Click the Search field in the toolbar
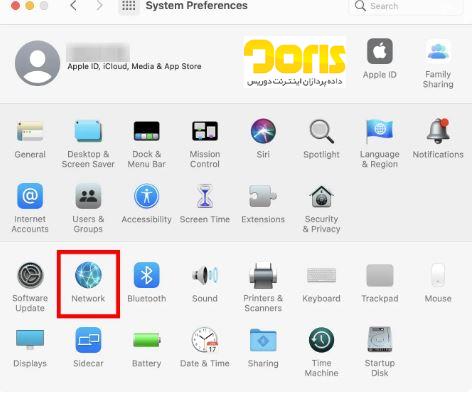 405,6
